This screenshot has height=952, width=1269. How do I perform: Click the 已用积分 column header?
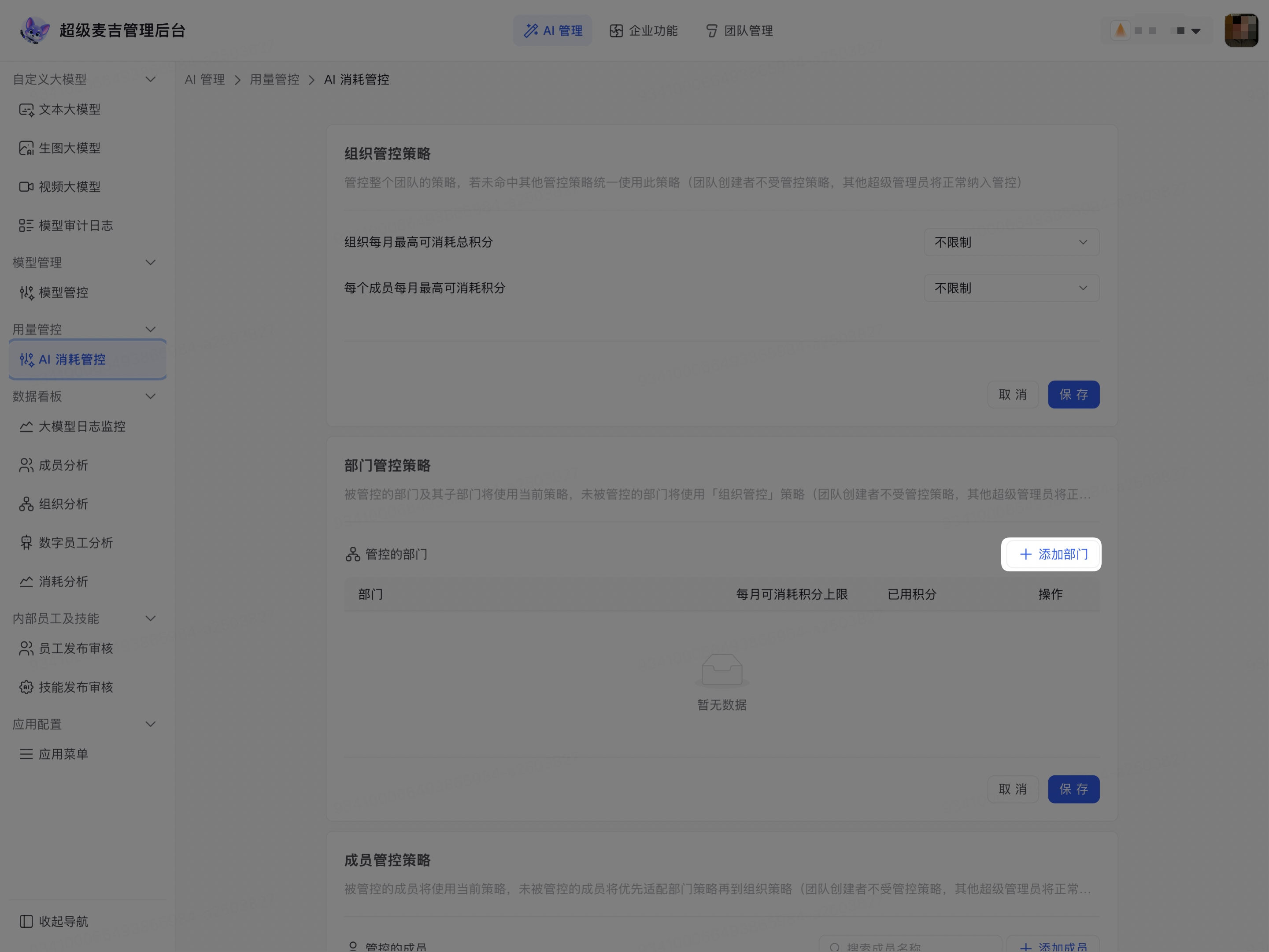pos(912,594)
